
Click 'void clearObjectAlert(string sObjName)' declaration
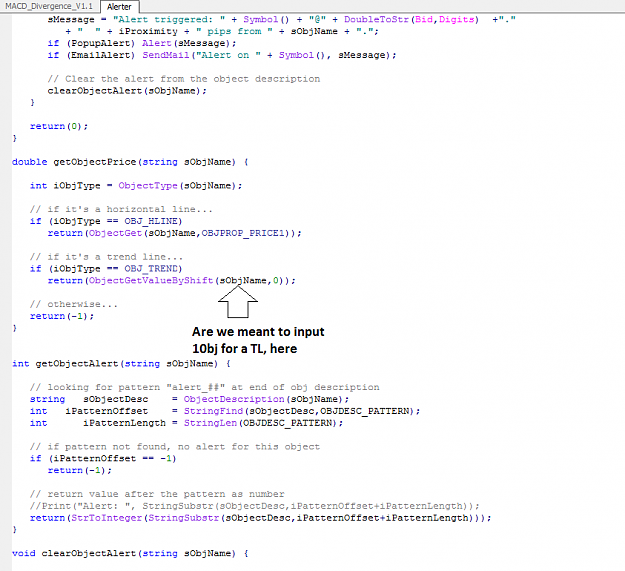(x=130, y=553)
